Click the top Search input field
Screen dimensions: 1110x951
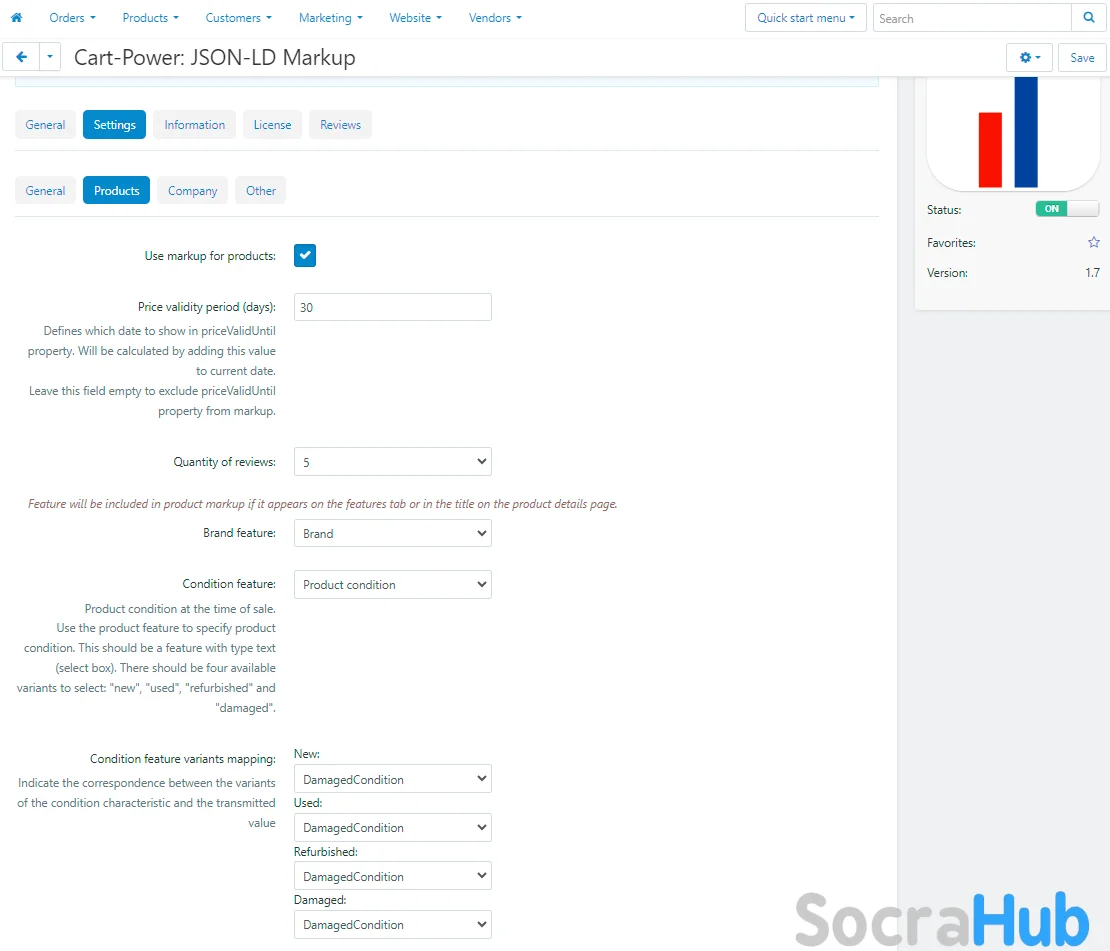pos(972,18)
